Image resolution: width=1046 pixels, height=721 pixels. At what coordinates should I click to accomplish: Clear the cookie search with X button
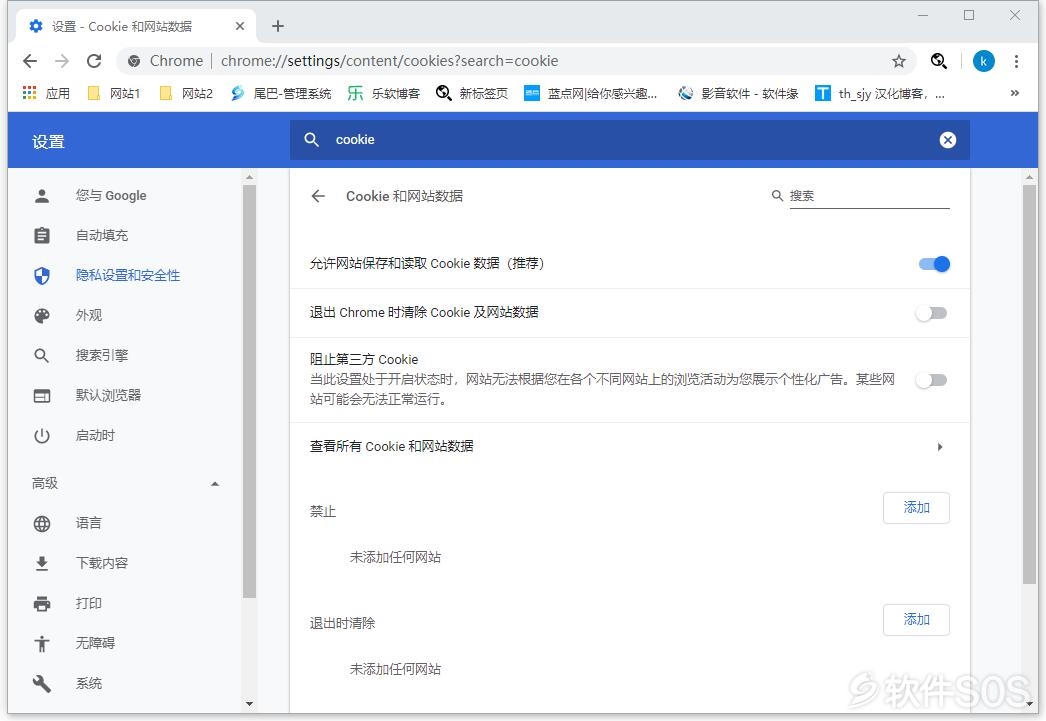click(x=947, y=140)
